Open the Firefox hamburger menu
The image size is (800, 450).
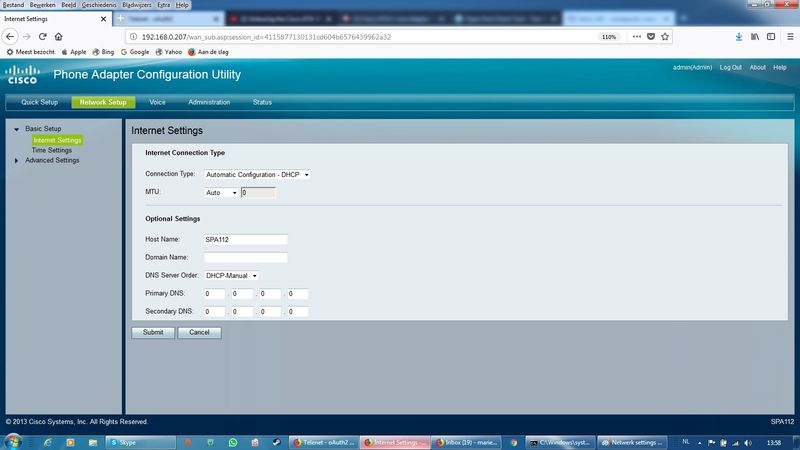coord(788,36)
